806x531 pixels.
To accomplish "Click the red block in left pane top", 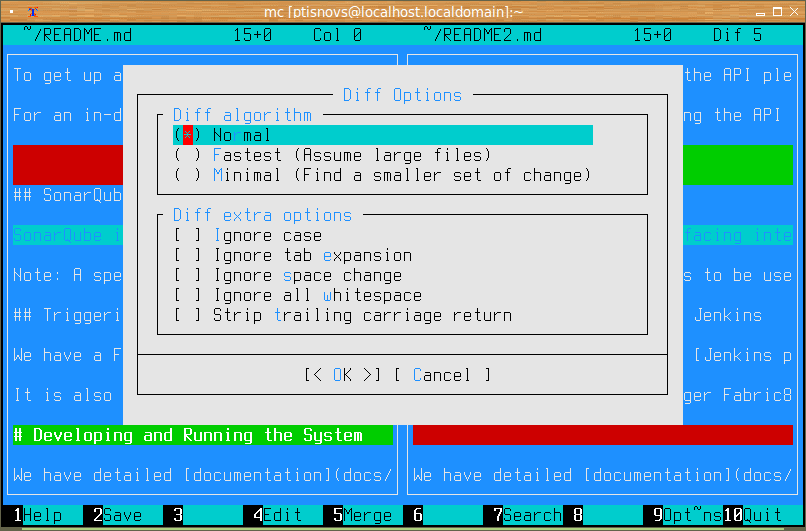I will coord(68,165).
